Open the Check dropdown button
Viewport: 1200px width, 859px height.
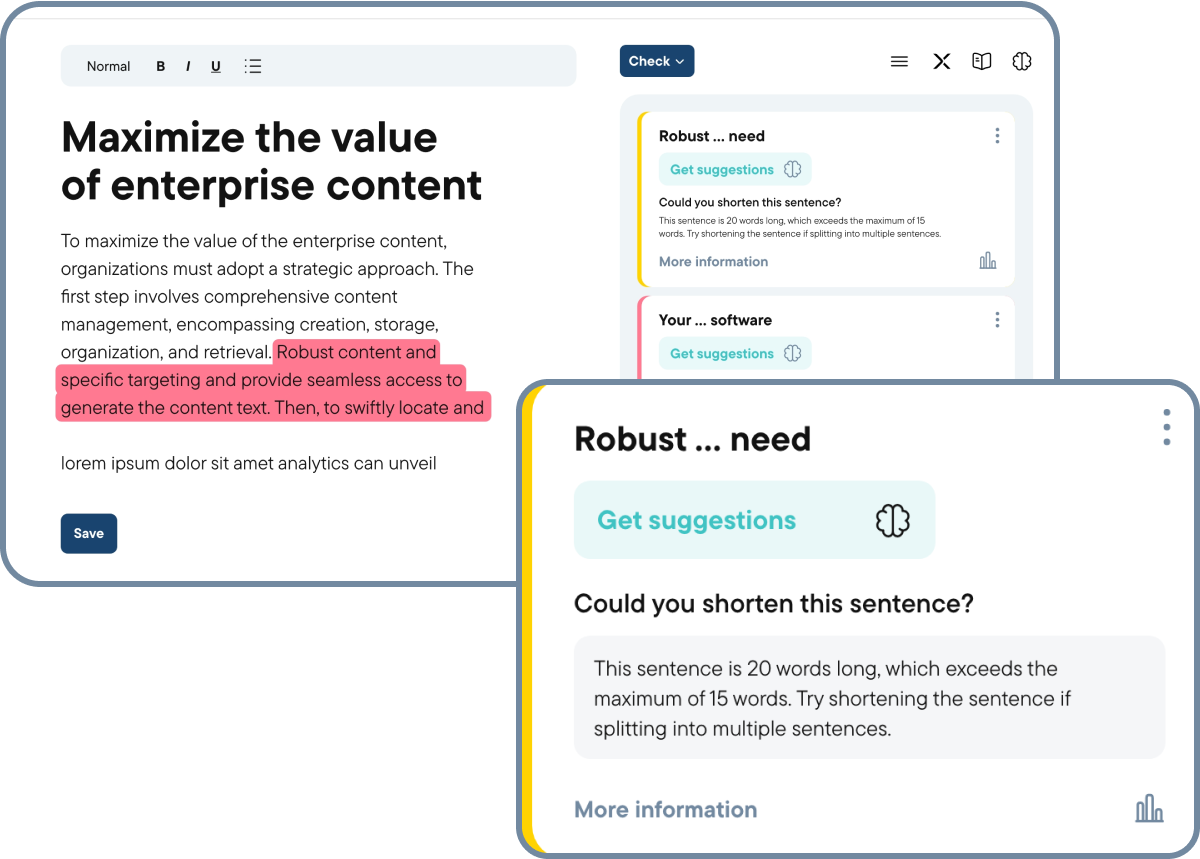point(657,61)
